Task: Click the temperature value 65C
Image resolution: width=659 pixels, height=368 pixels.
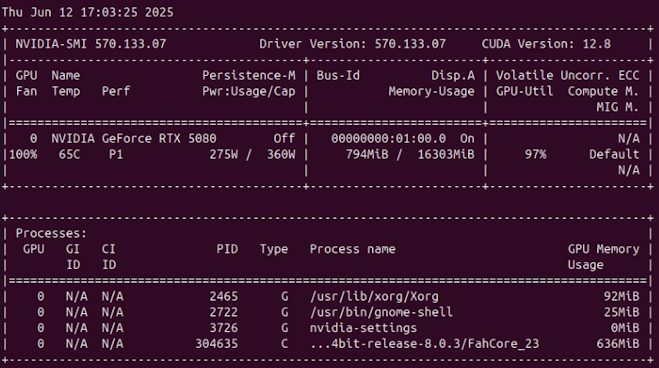Action: [69, 155]
